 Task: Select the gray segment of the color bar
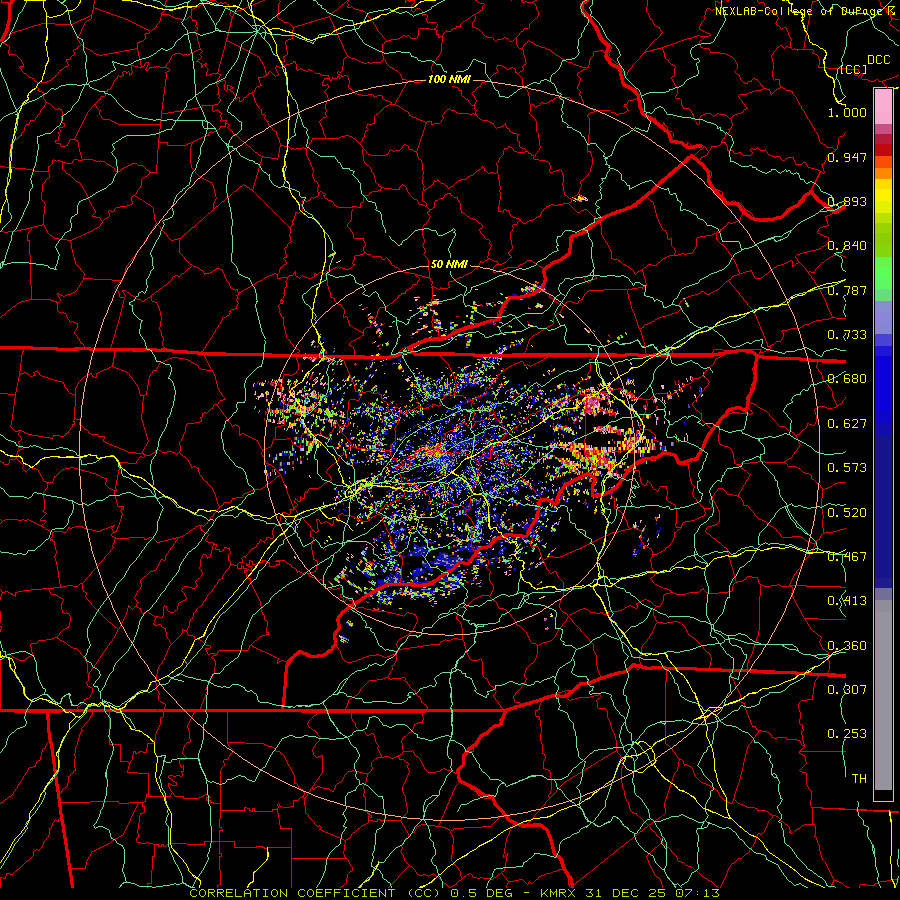click(x=883, y=695)
